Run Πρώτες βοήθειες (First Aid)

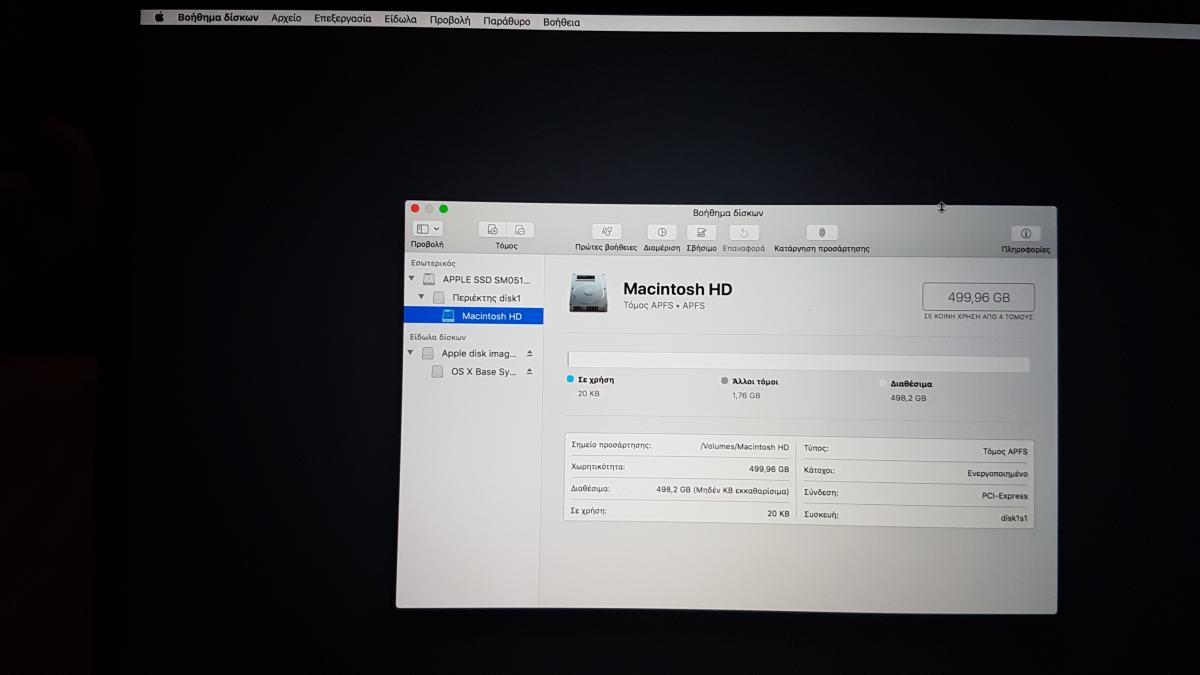[x=606, y=232]
